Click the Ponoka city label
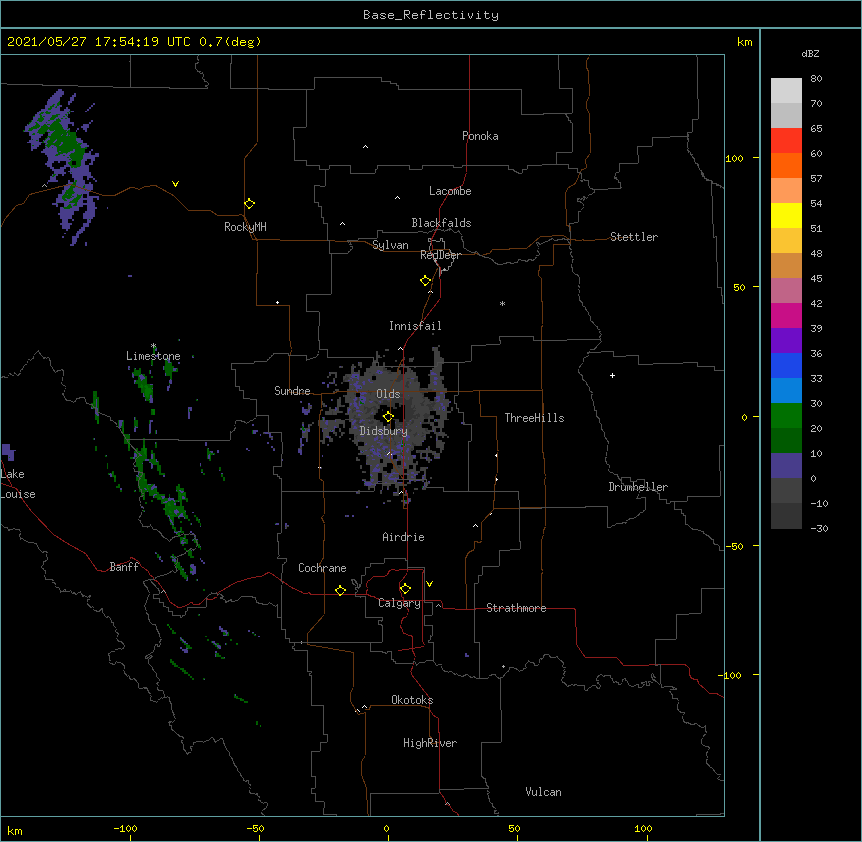This screenshot has width=862, height=842. coord(480,136)
